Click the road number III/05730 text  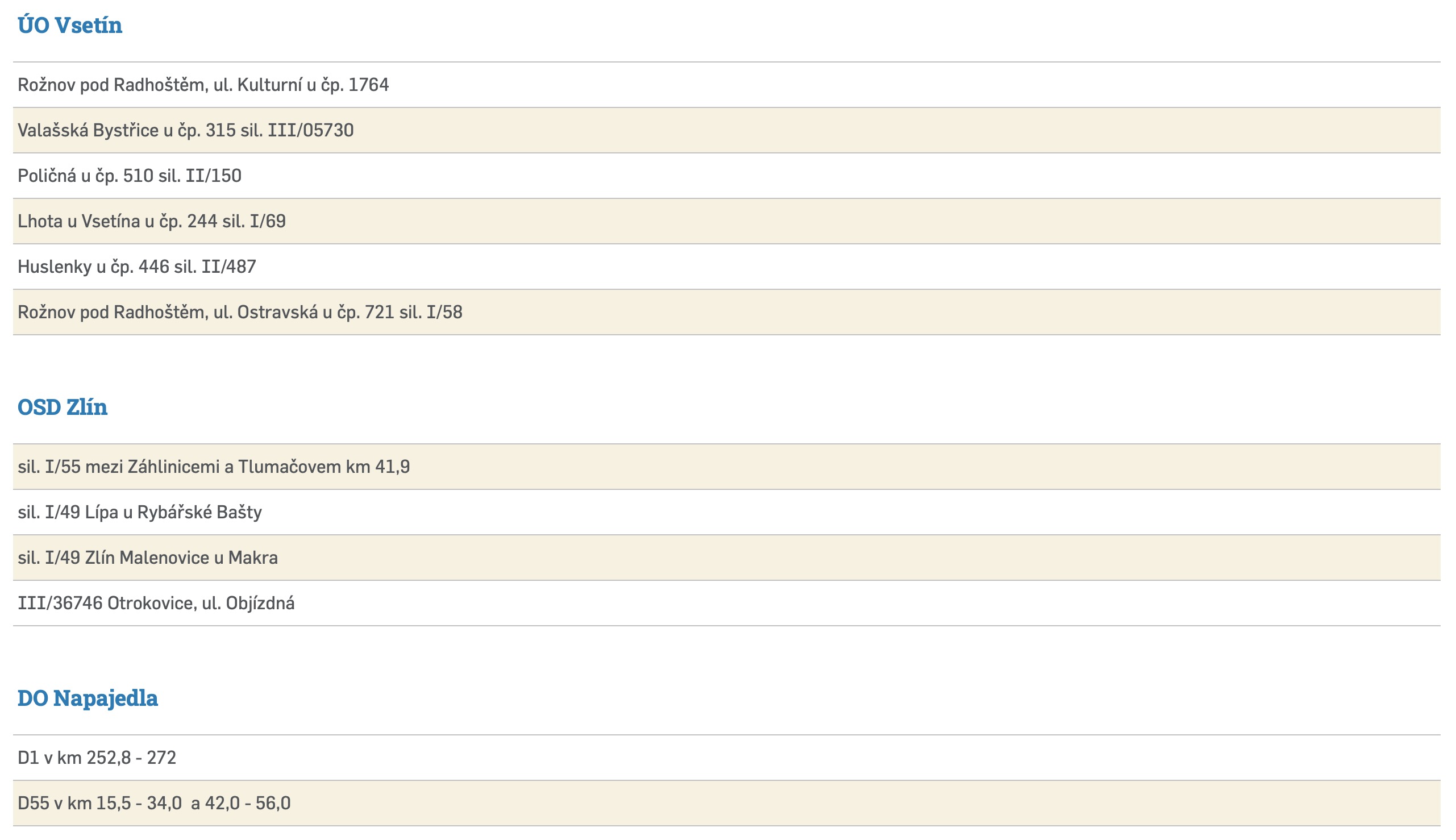[x=310, y=130]
